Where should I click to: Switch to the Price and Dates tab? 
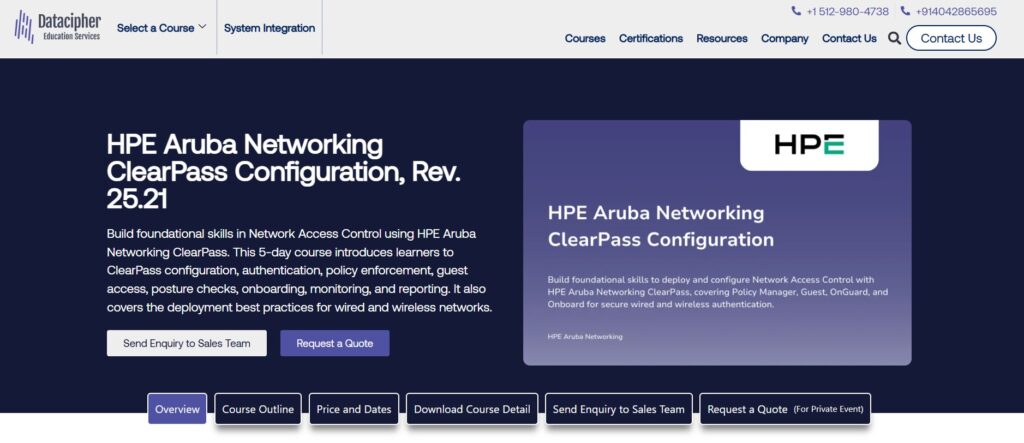[x=354, y=409]
